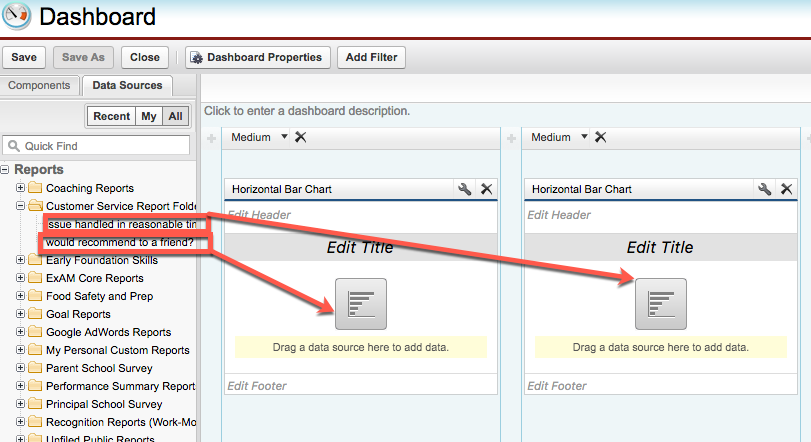The height and width of the screenshot is (442, 811).
Task: Select the Performance Summary Report folder label
Action: (121, 386)
